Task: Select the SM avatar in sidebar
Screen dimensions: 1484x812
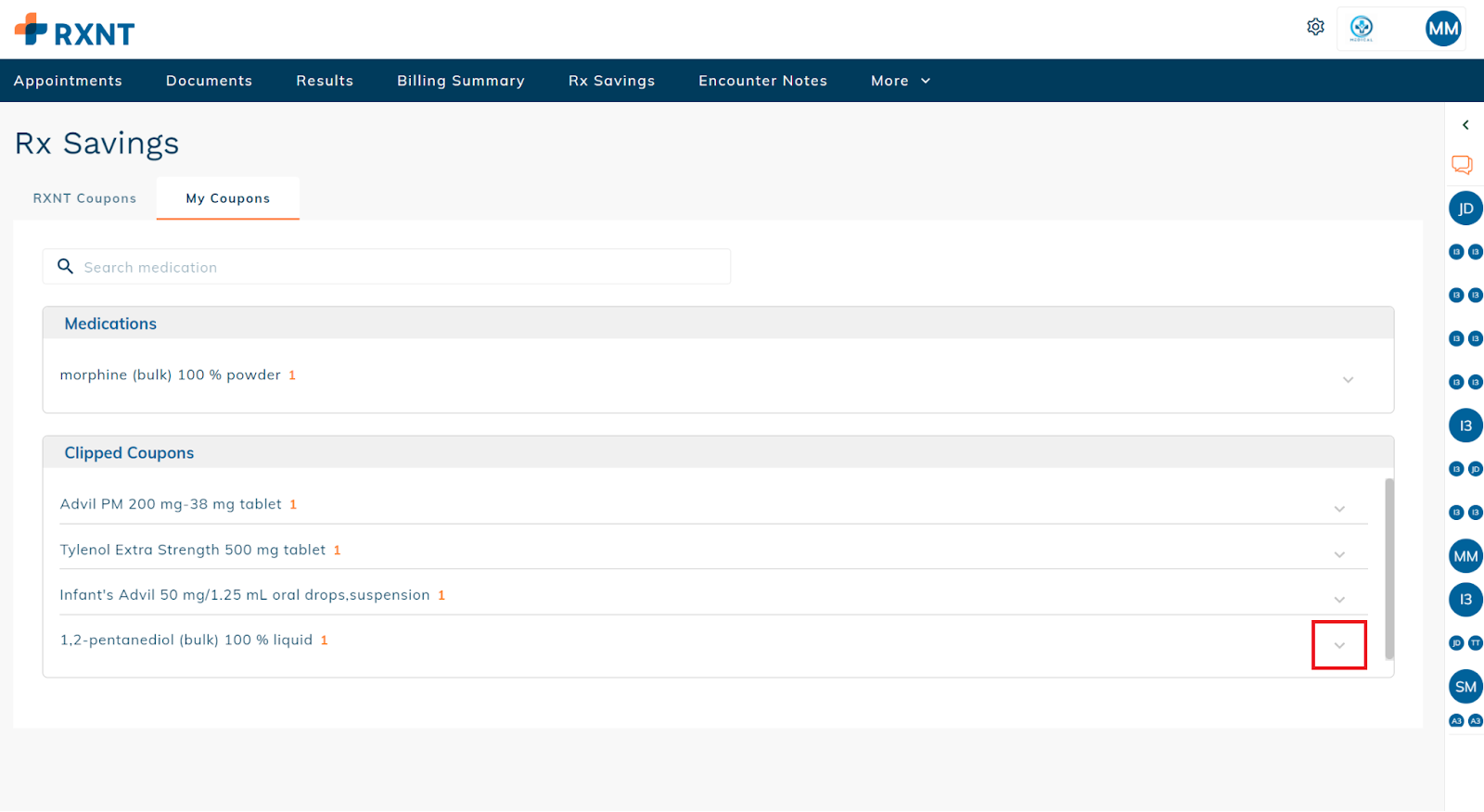Action: click(x=1465, y=687)
